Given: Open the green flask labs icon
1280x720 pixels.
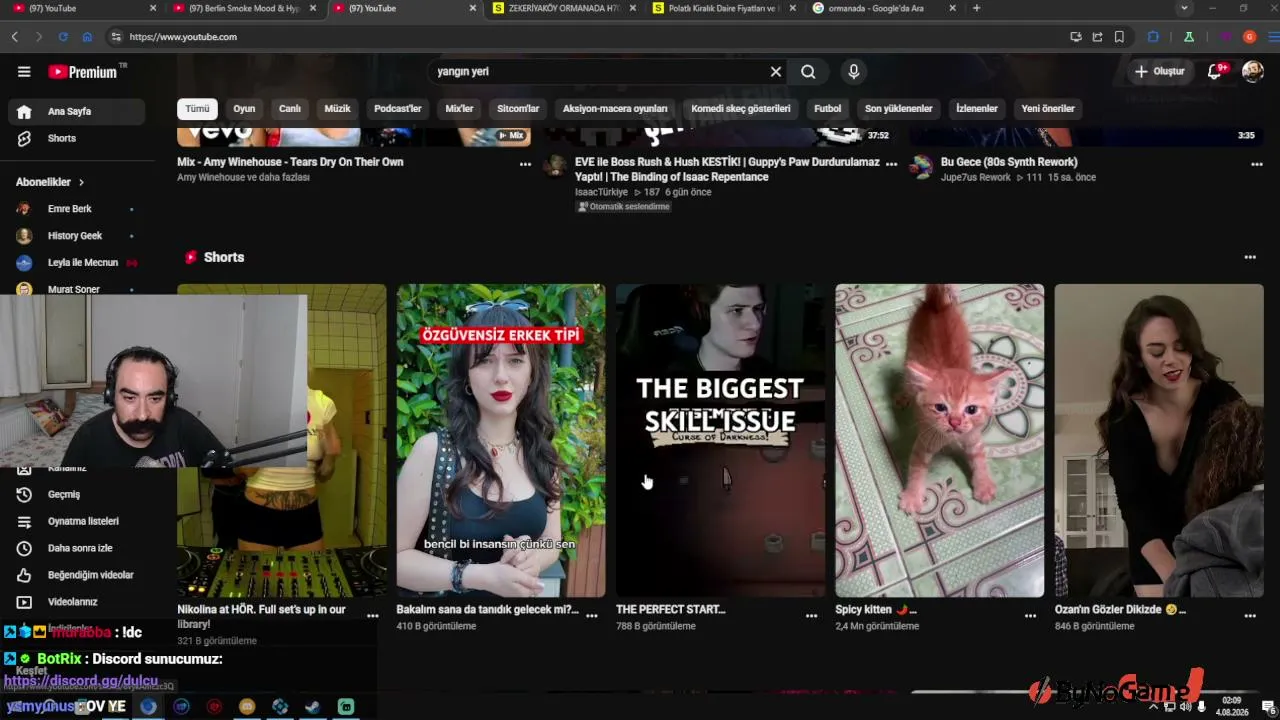Looking at the screenshot, I should [x=1188, y=37].
